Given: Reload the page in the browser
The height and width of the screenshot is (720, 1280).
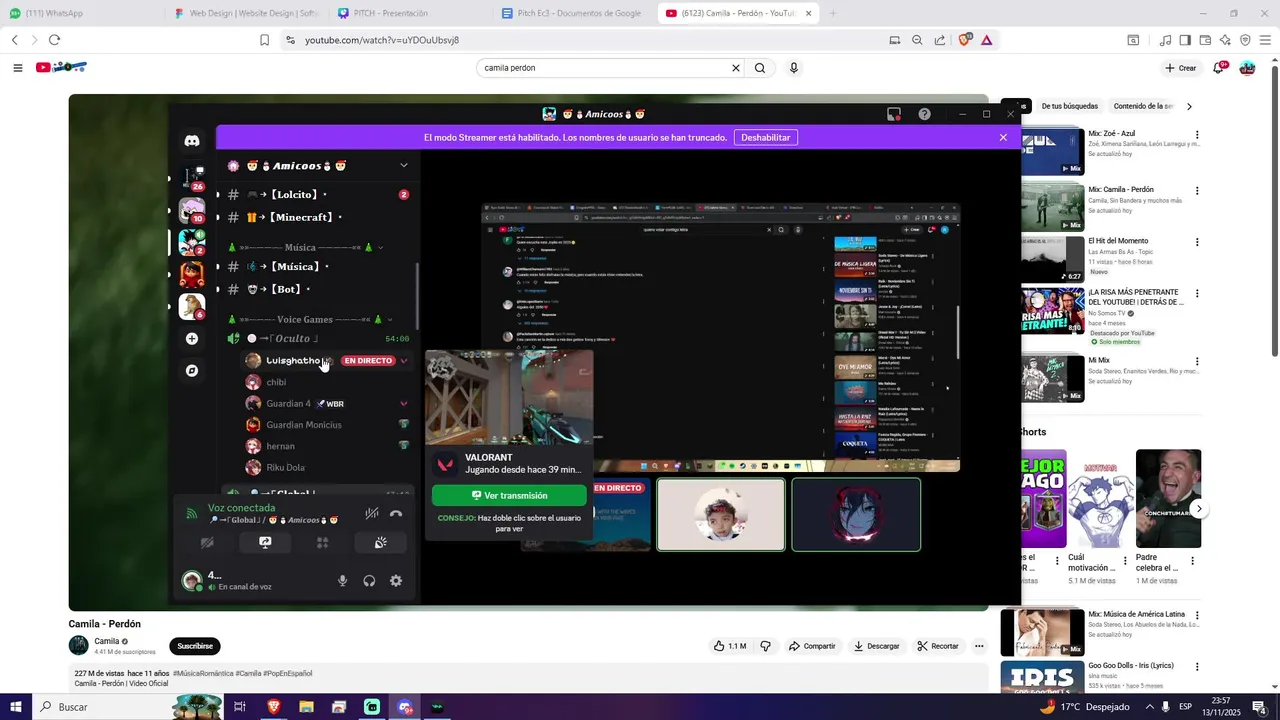Looking at the screenshot, I should pos(54,40).
